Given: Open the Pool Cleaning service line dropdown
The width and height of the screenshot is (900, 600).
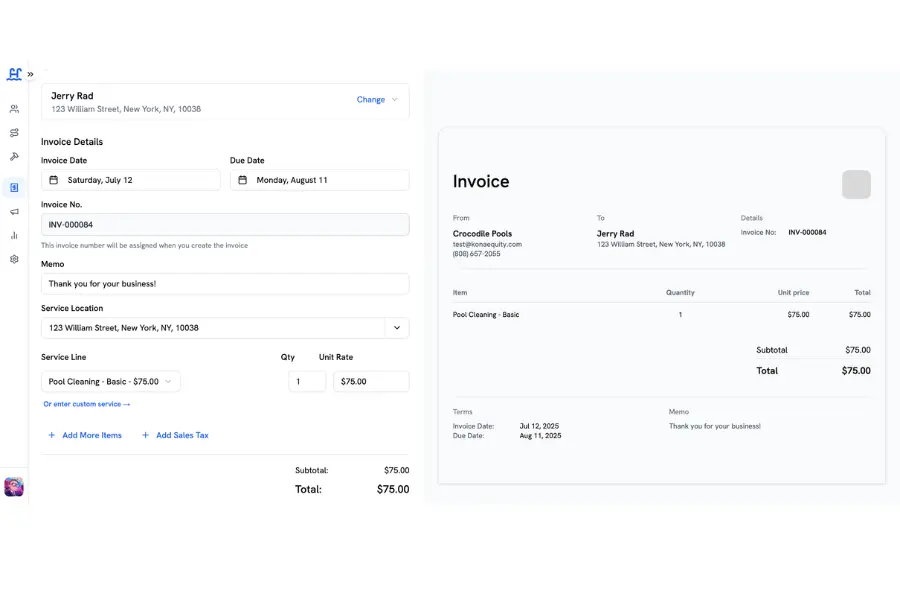Looking at the screenshot, I should click(111, 381).
